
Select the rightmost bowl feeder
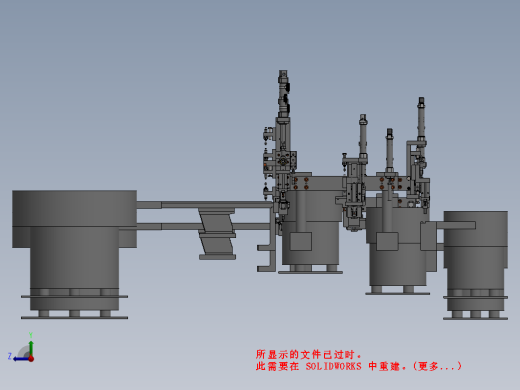pos(476,265)
